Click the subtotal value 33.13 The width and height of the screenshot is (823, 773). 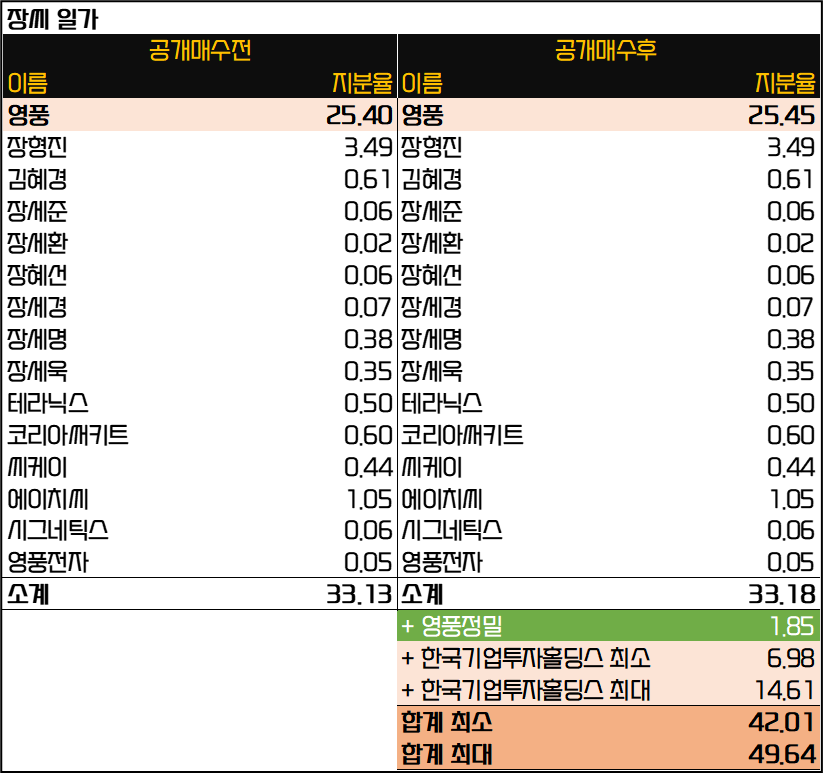[x=359, y=595]
